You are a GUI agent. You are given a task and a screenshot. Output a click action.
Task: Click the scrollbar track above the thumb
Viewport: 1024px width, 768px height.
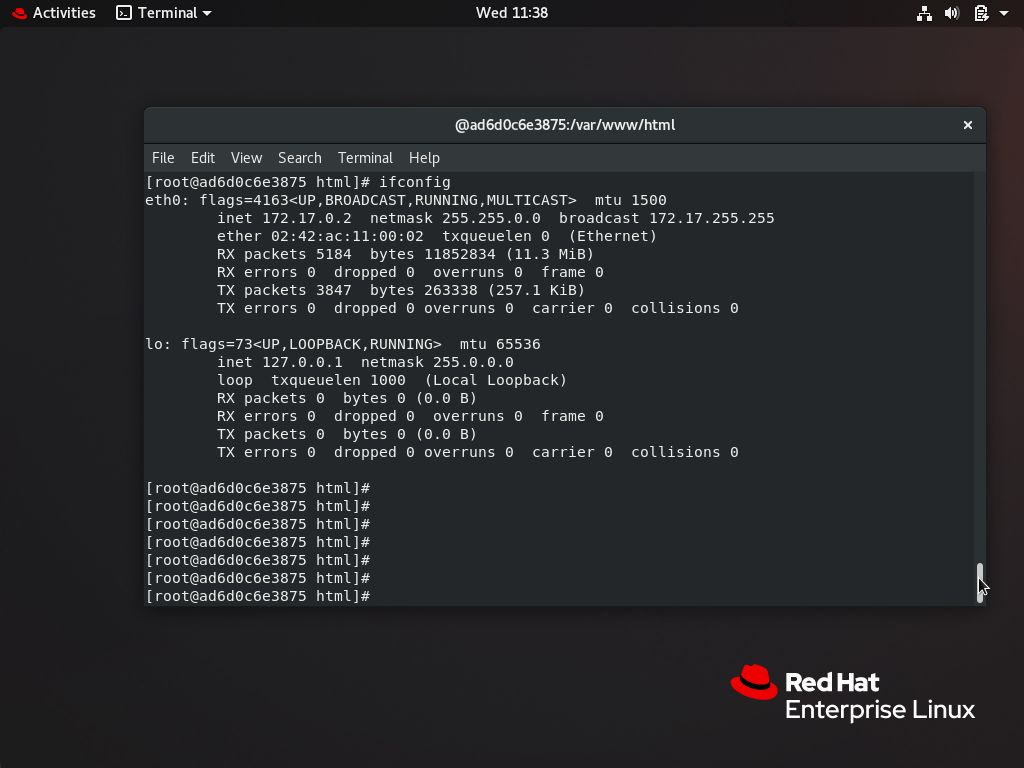coord(978,350)
